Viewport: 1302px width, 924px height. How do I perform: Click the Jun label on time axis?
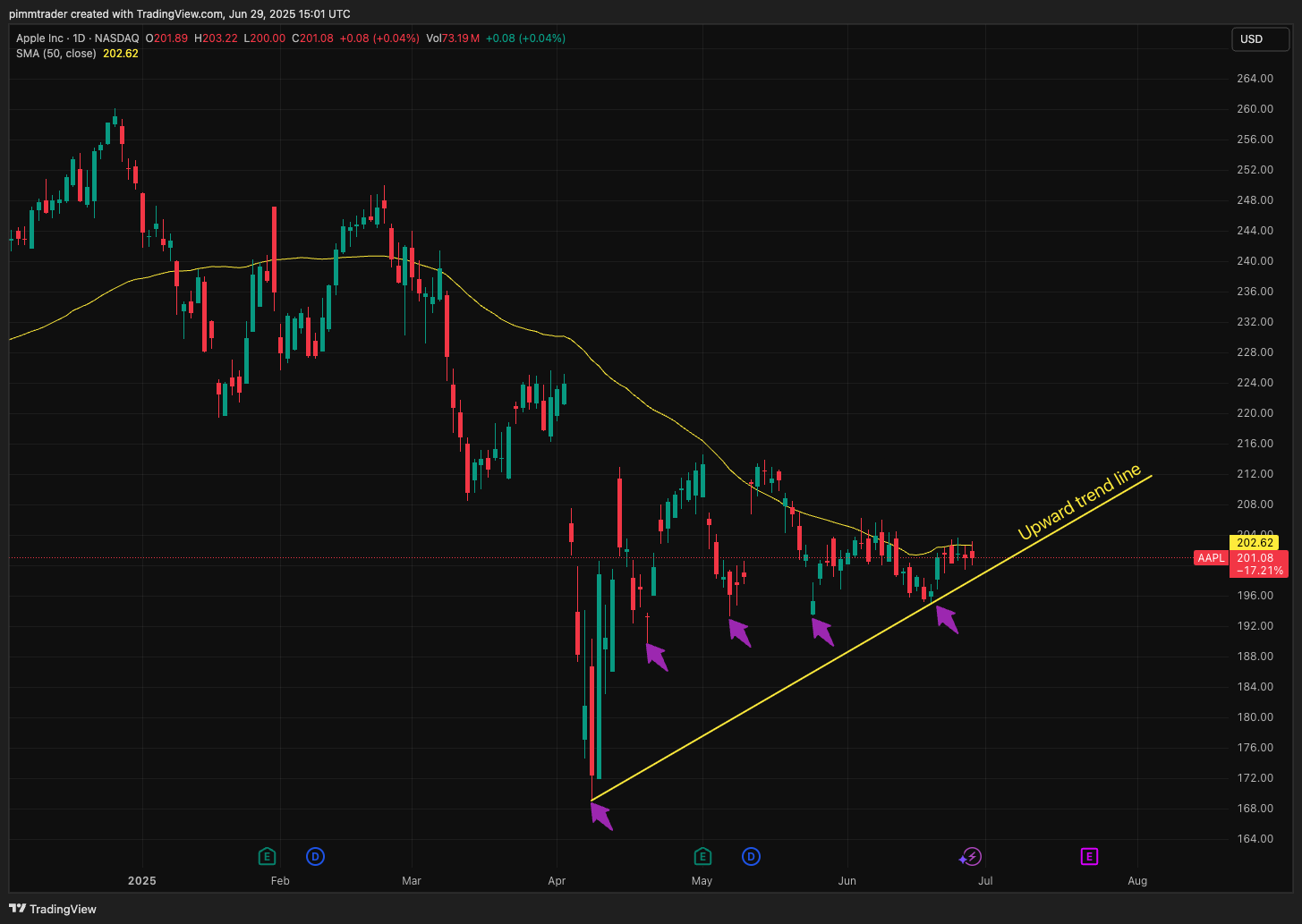847,881
